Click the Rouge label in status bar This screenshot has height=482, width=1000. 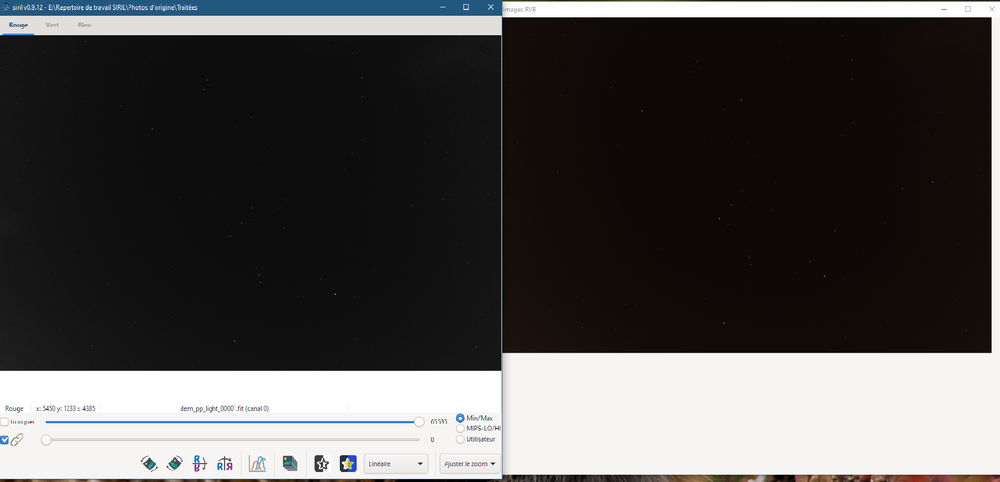click(x=14, y=409)
